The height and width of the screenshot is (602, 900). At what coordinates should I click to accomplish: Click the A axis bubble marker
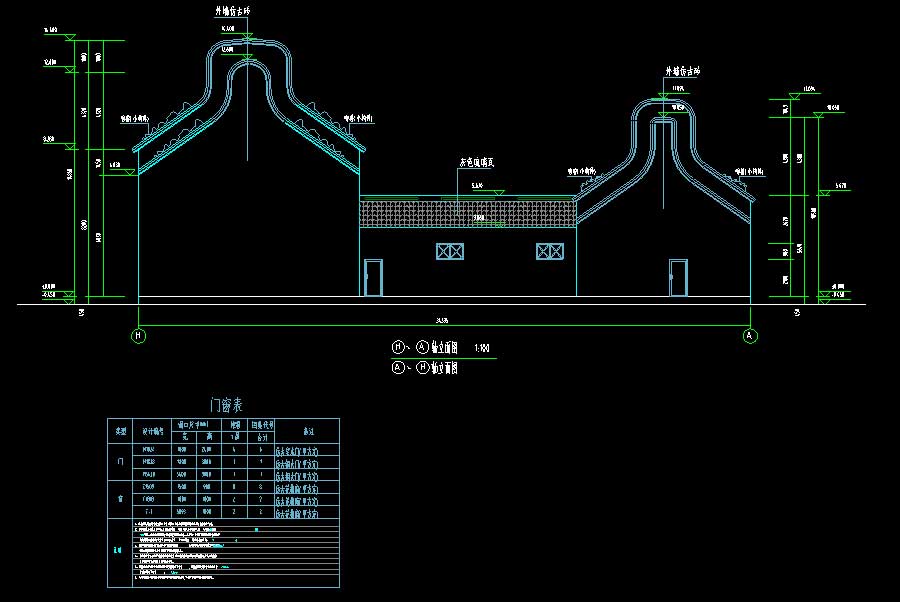point(750,337)
